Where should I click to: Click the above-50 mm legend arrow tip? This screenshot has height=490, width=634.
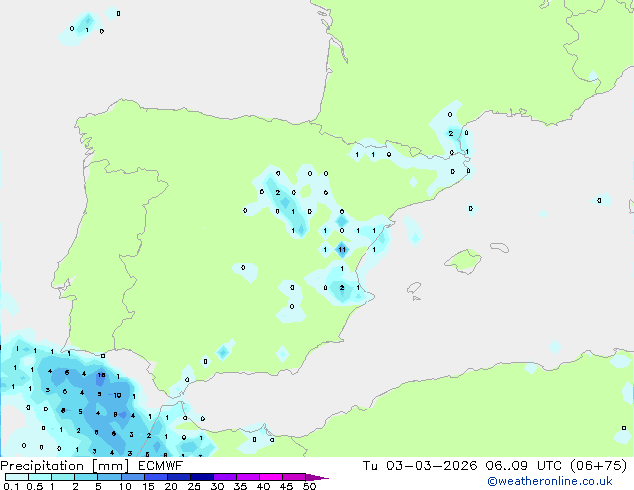pyautogui.click(x=317, y=477)
